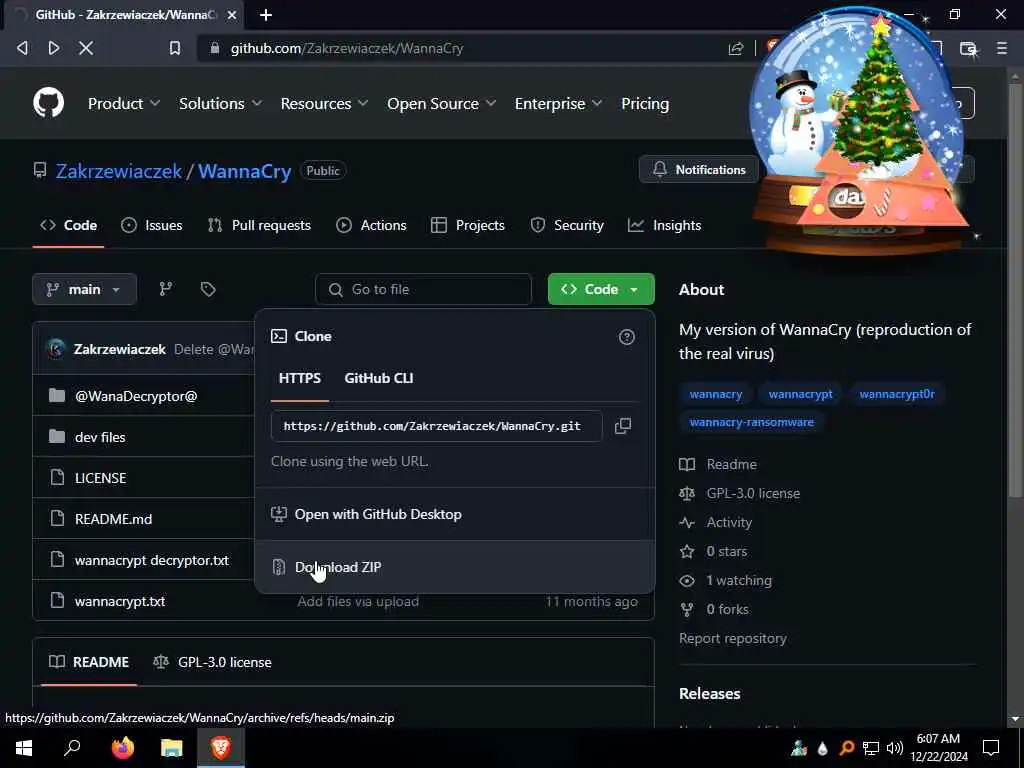Viewport: 1024px width, 768px height.
Task: Expand the Product menu
Action: tap(123, 103)
